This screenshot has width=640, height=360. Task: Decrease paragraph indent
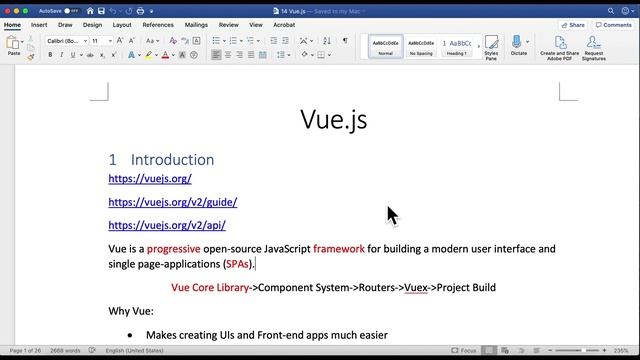[x=273, y=41]
